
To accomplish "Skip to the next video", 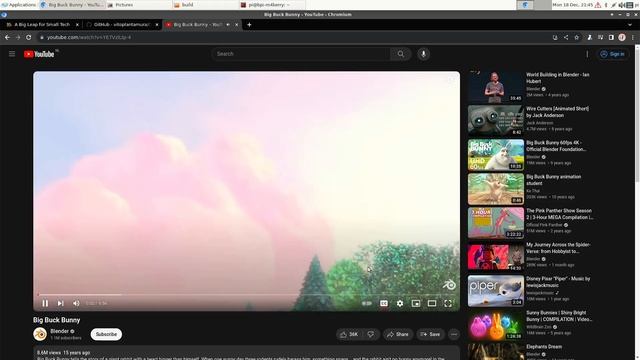I will [60, 303].
